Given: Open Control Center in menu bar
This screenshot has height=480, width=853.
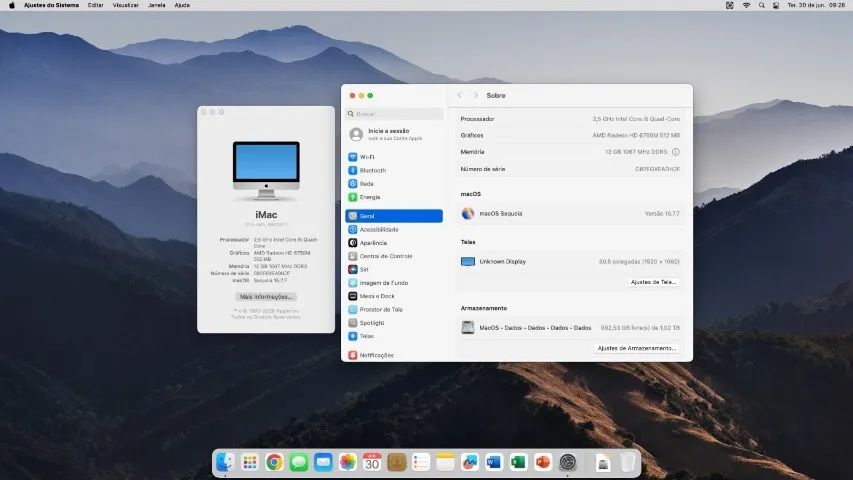Looking at the screenshot, I should [x=776, y=5].
